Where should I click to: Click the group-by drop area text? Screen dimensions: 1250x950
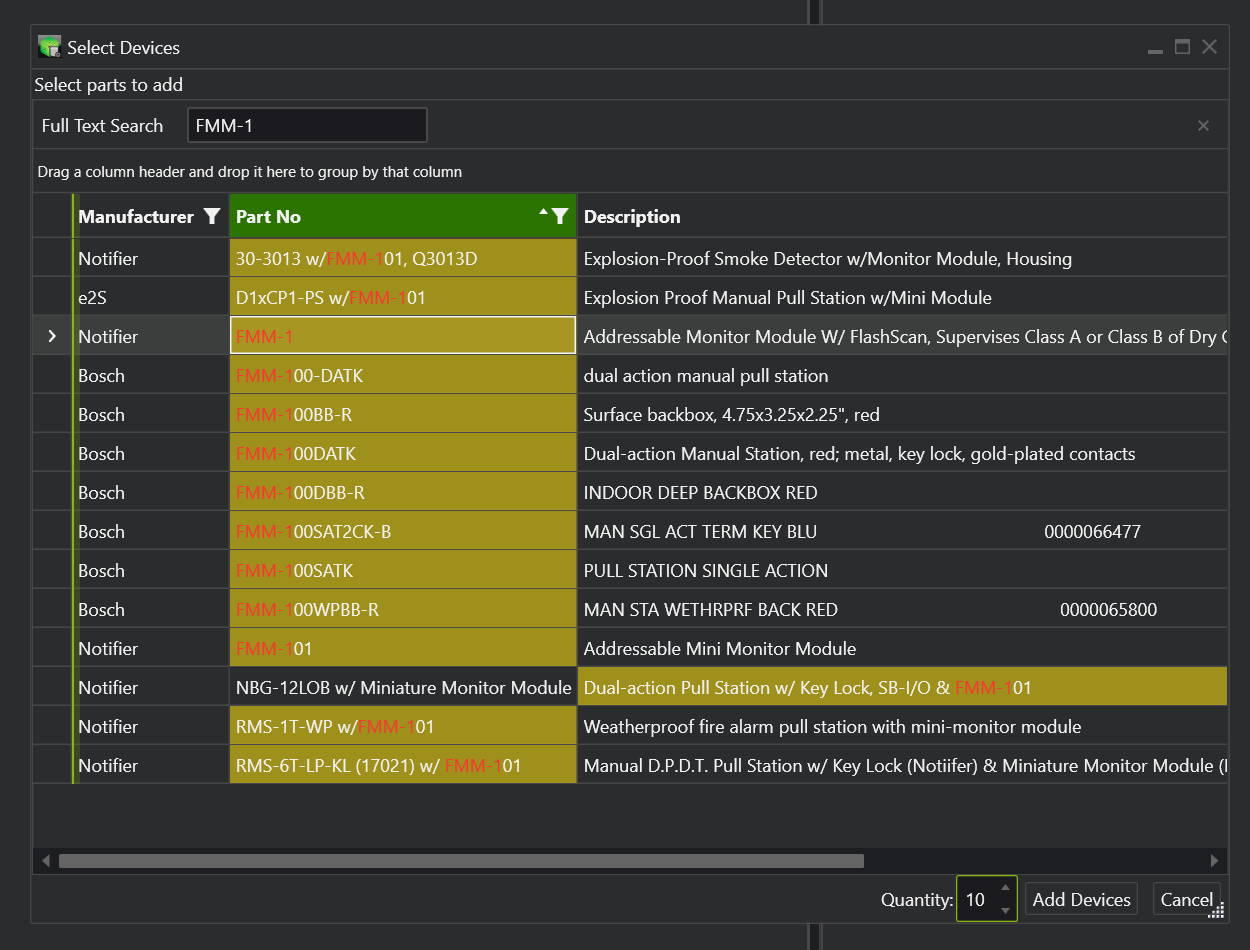pos(249,171)
